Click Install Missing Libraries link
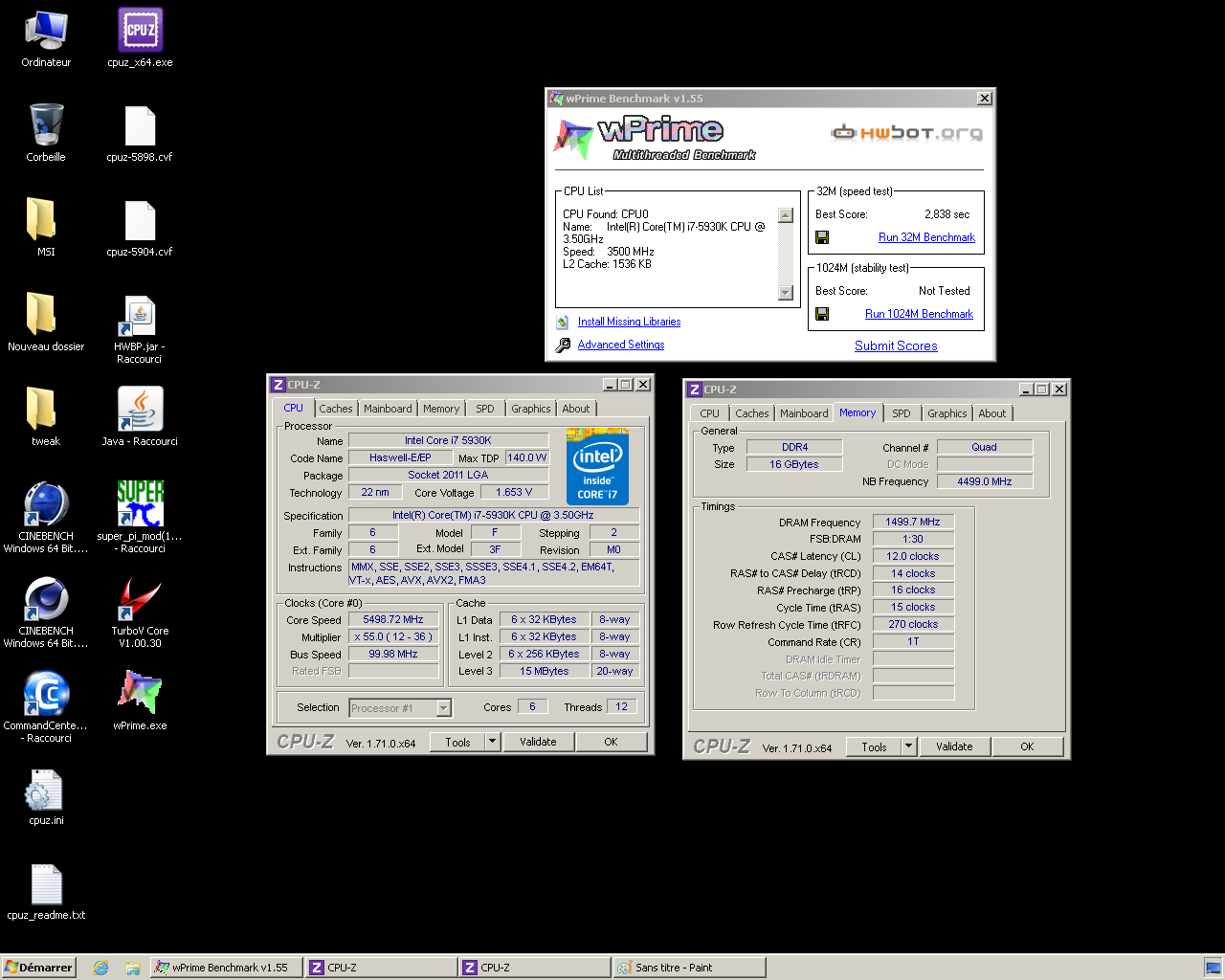This screenshot has width=1225, height=980. [x=629, y=322]
